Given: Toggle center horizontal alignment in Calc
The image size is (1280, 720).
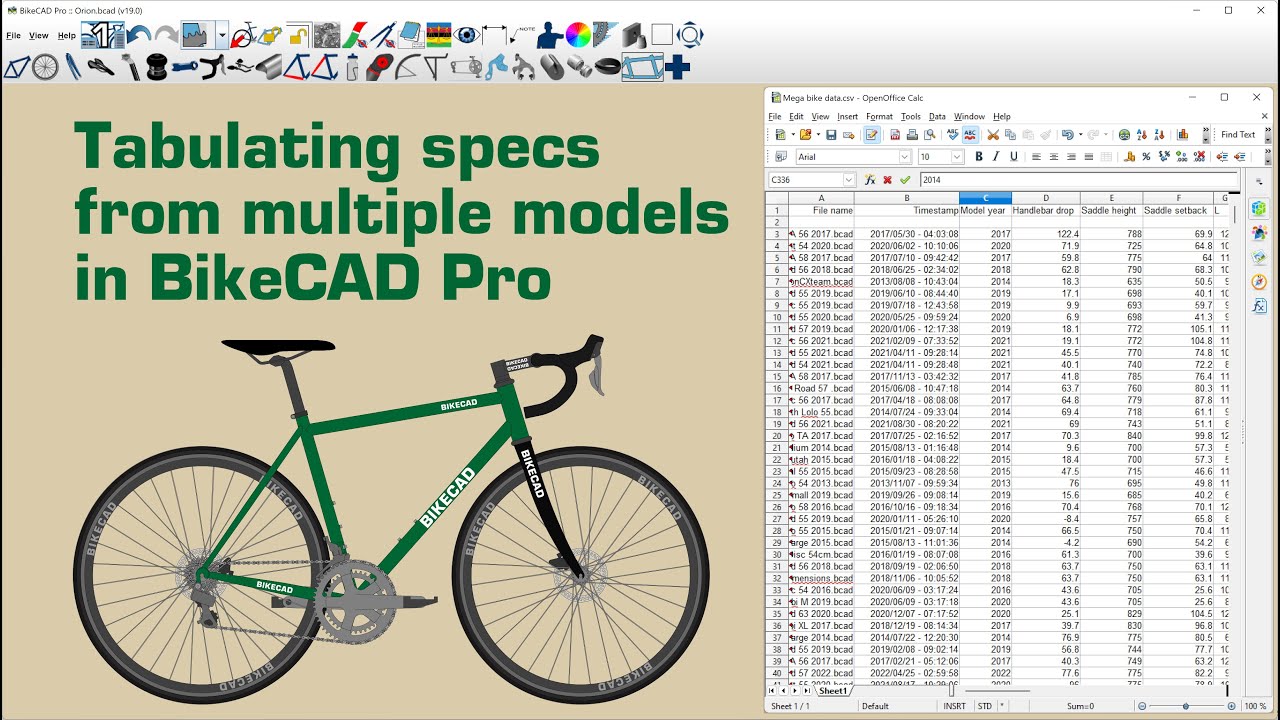Looking at the screenshot, I should coord(1053,157).
